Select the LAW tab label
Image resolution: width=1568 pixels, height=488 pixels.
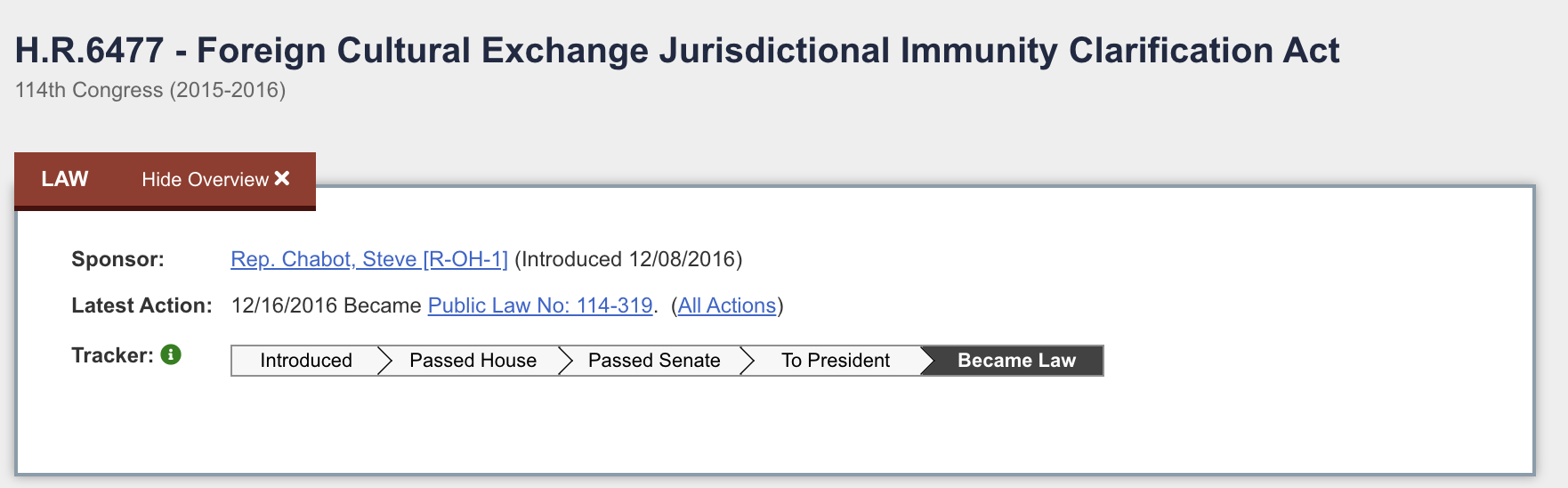click(65, 179)
